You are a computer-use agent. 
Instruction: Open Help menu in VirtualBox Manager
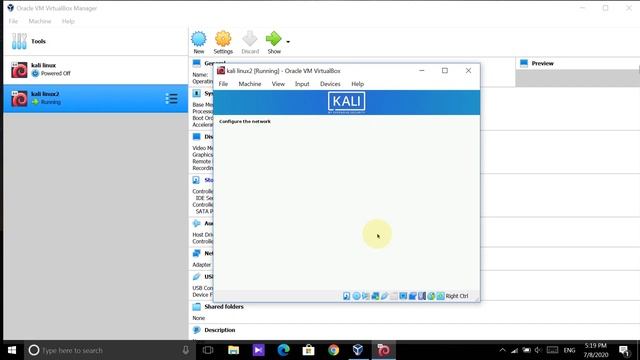point(68,21)
